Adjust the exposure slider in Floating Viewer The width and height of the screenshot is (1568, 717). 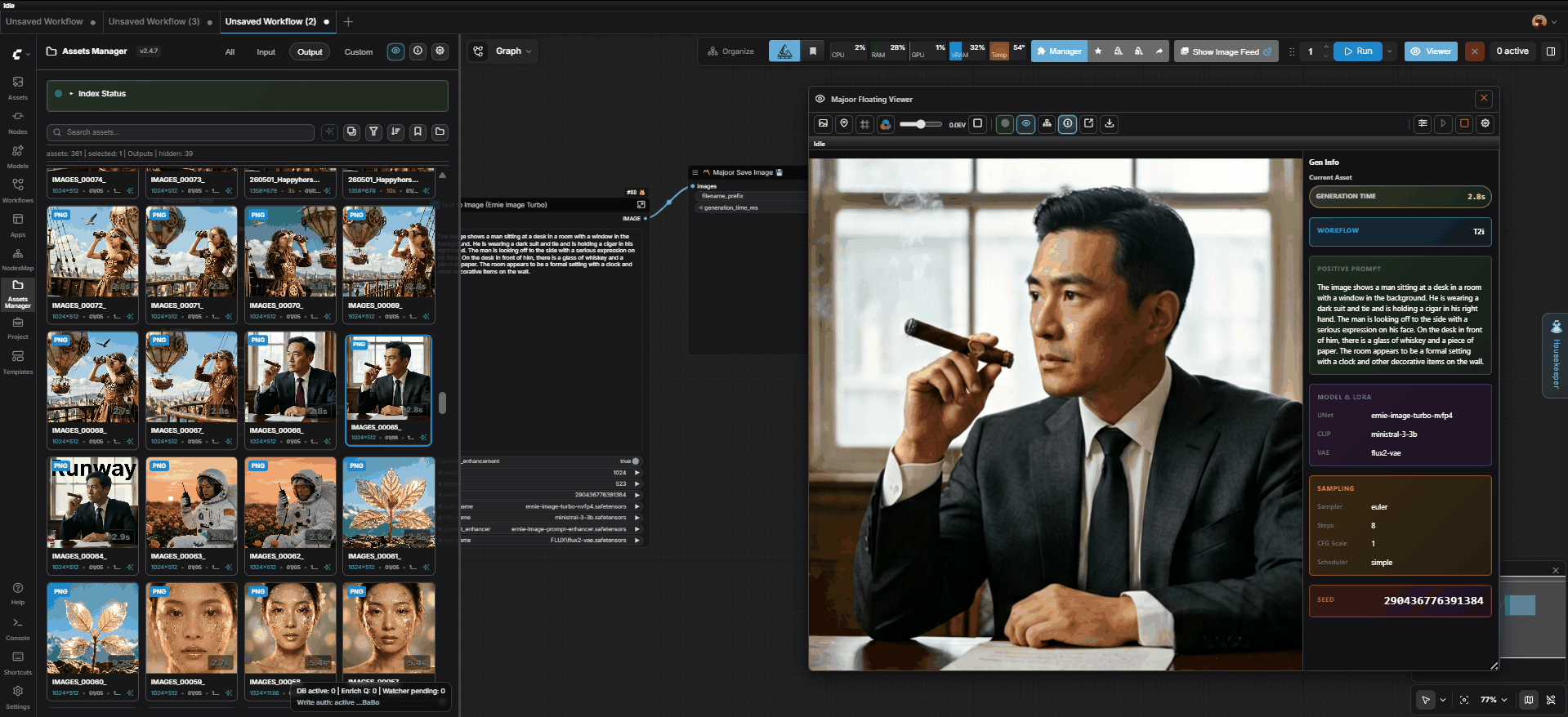922,124
